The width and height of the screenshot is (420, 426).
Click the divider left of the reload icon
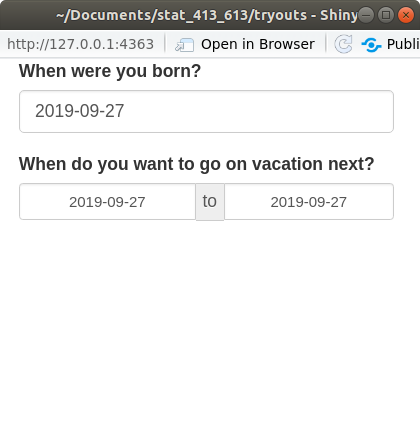pos(326,44)
